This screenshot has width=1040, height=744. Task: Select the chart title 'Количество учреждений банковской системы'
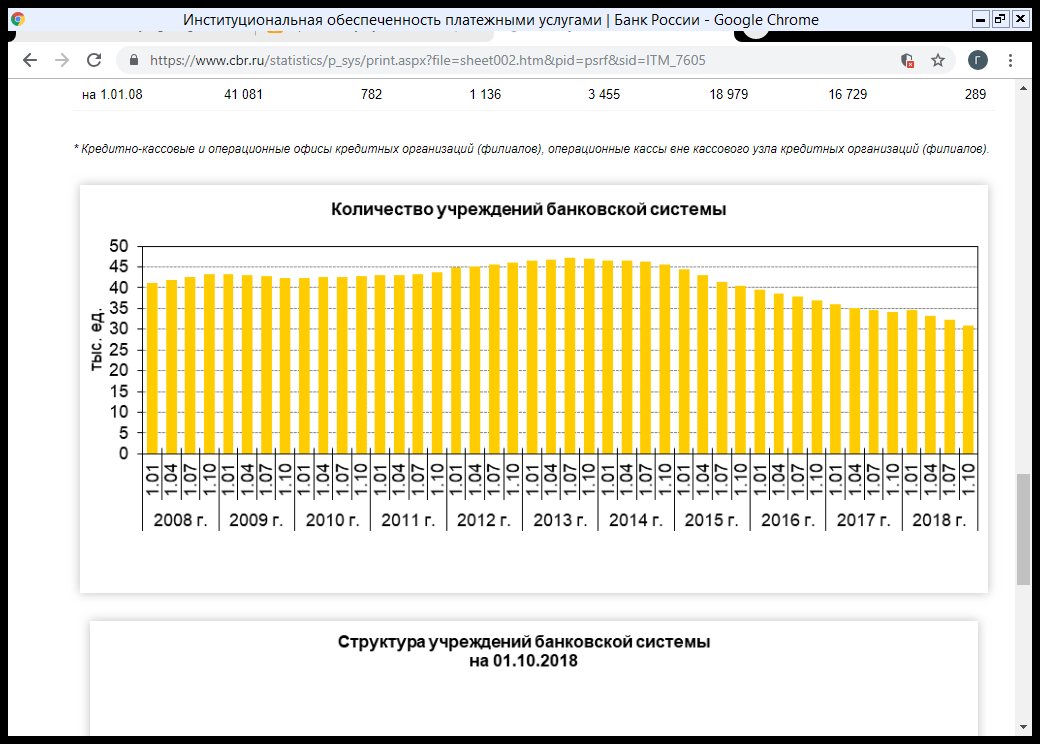click(529, 210)
